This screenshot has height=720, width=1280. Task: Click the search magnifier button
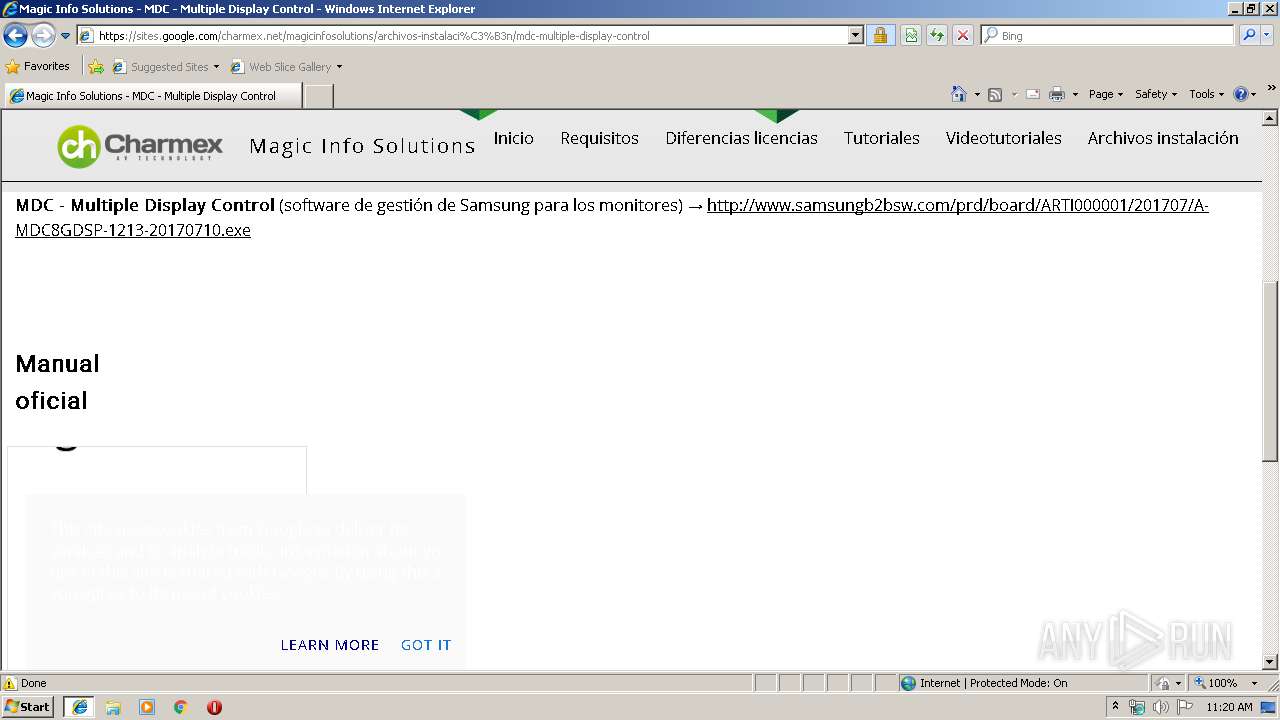pos(1249,36)
